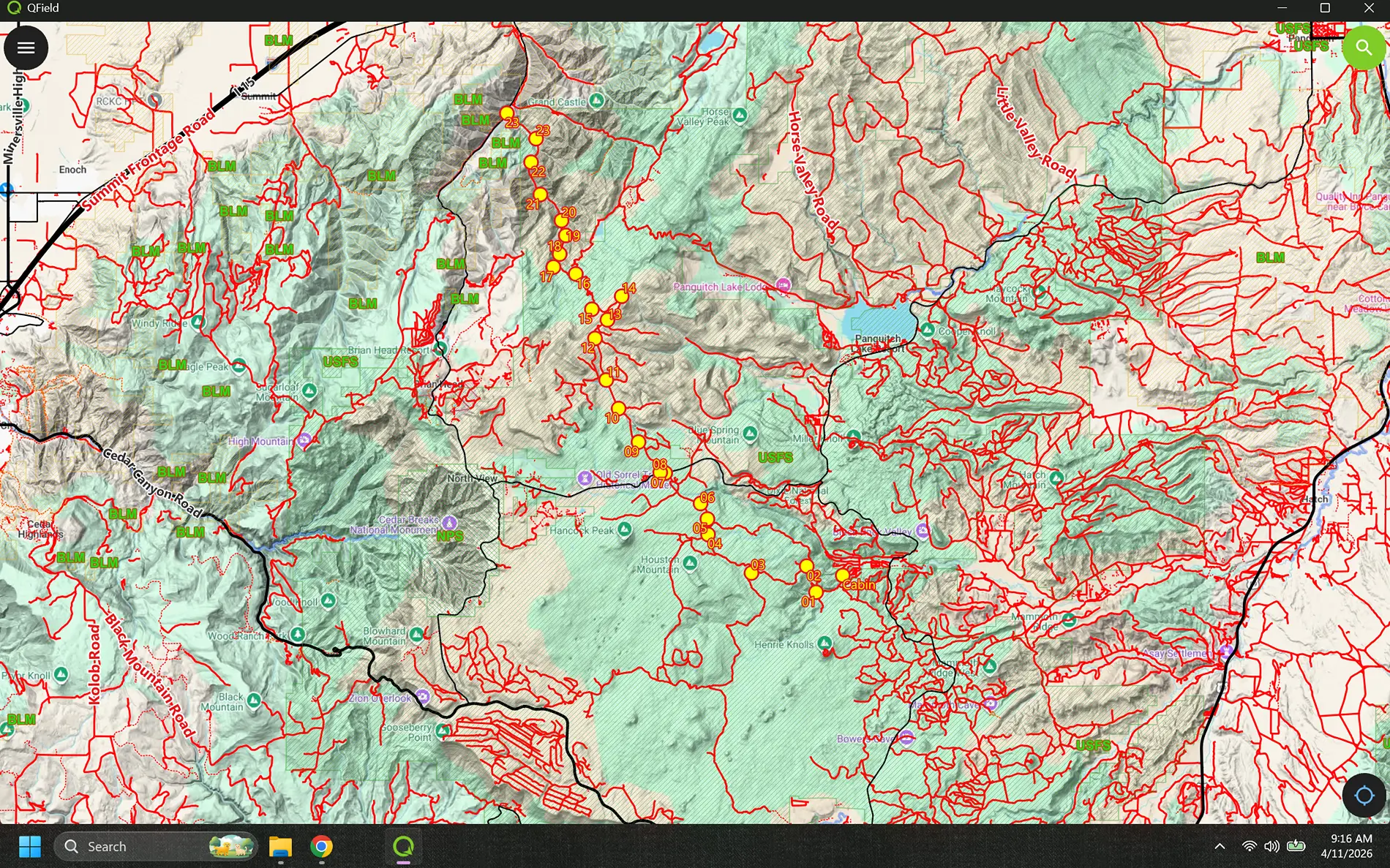The image size is (1390, 868).
Task: Click the Bowers Cave marker icon
Action: (906, 737)
